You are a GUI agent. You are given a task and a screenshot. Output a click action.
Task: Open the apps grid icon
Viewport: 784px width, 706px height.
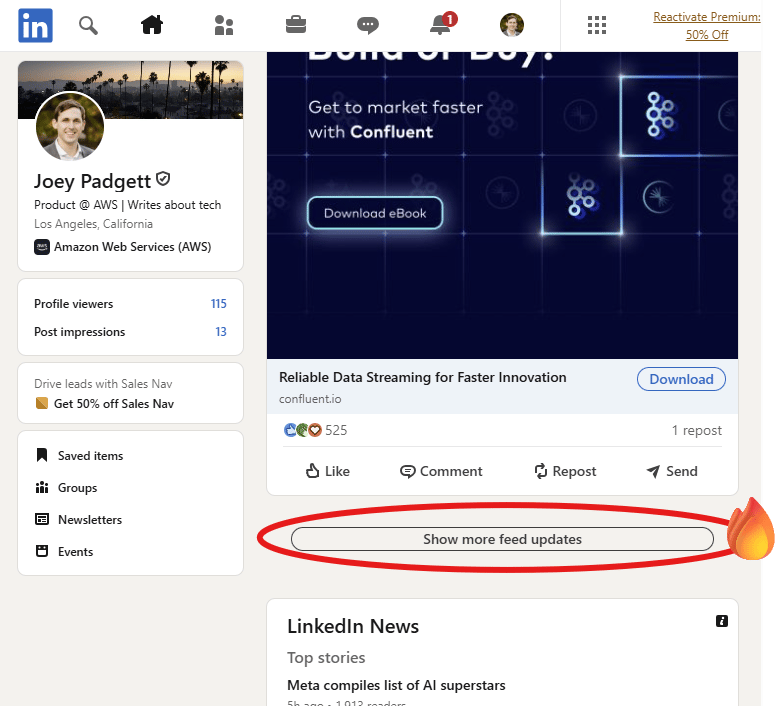point(597,25)
